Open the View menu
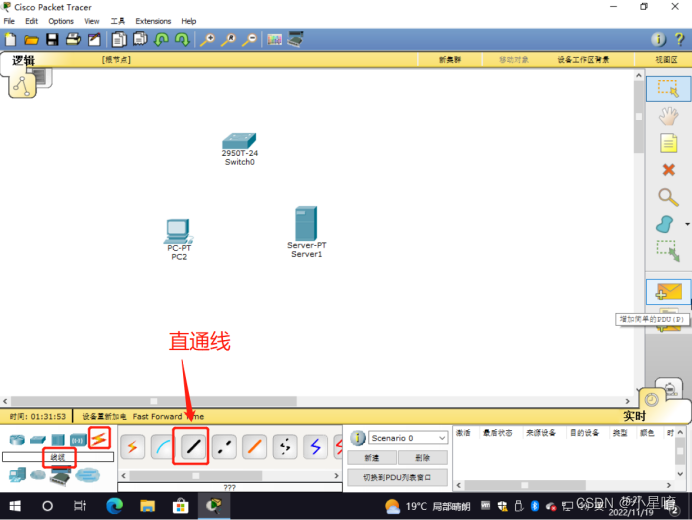This screenshot has width=692, height=520. [92, 21]
